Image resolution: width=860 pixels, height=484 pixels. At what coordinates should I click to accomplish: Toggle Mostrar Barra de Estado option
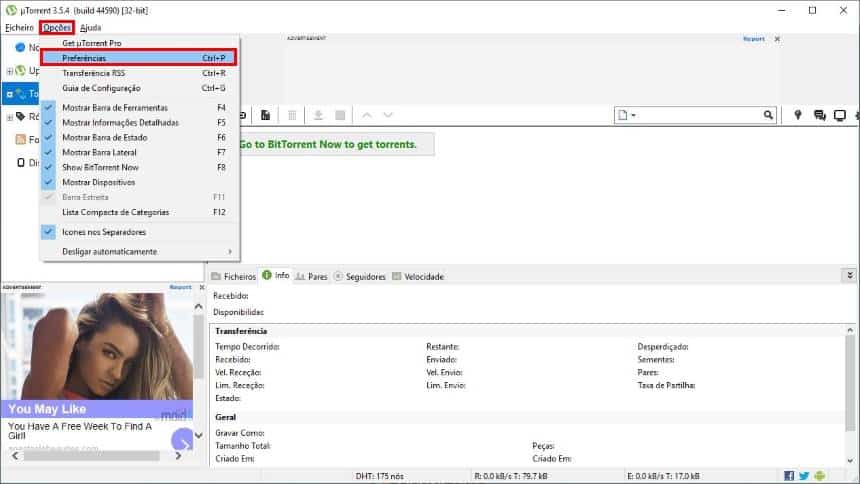point(140,137)
